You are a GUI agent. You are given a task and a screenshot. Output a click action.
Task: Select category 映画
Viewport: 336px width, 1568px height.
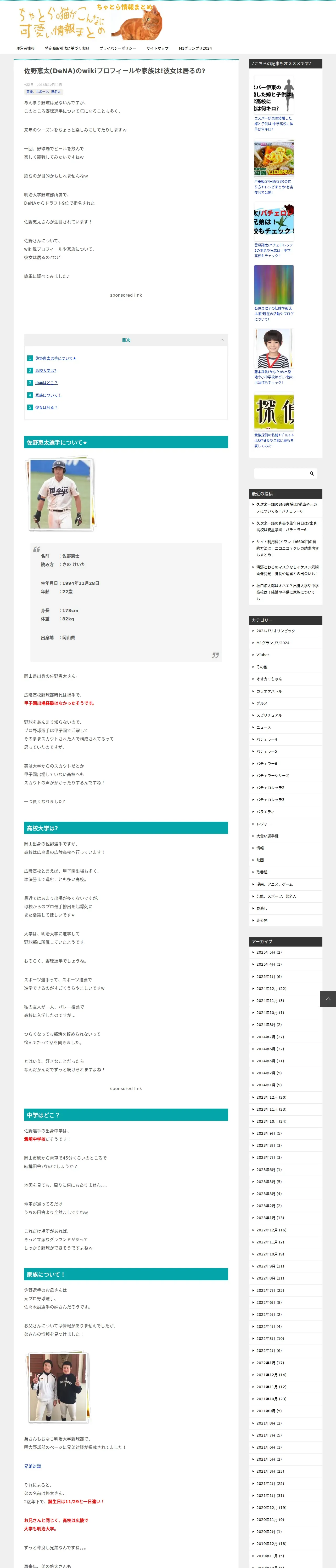pos(260,860)
